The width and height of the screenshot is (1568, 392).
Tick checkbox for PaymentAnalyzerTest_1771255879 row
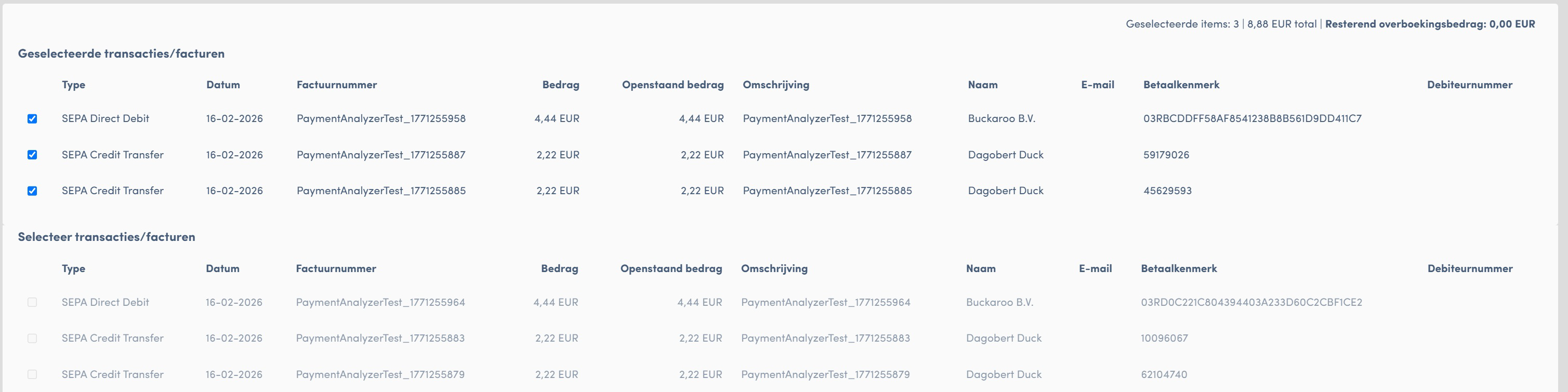(32, 374)
